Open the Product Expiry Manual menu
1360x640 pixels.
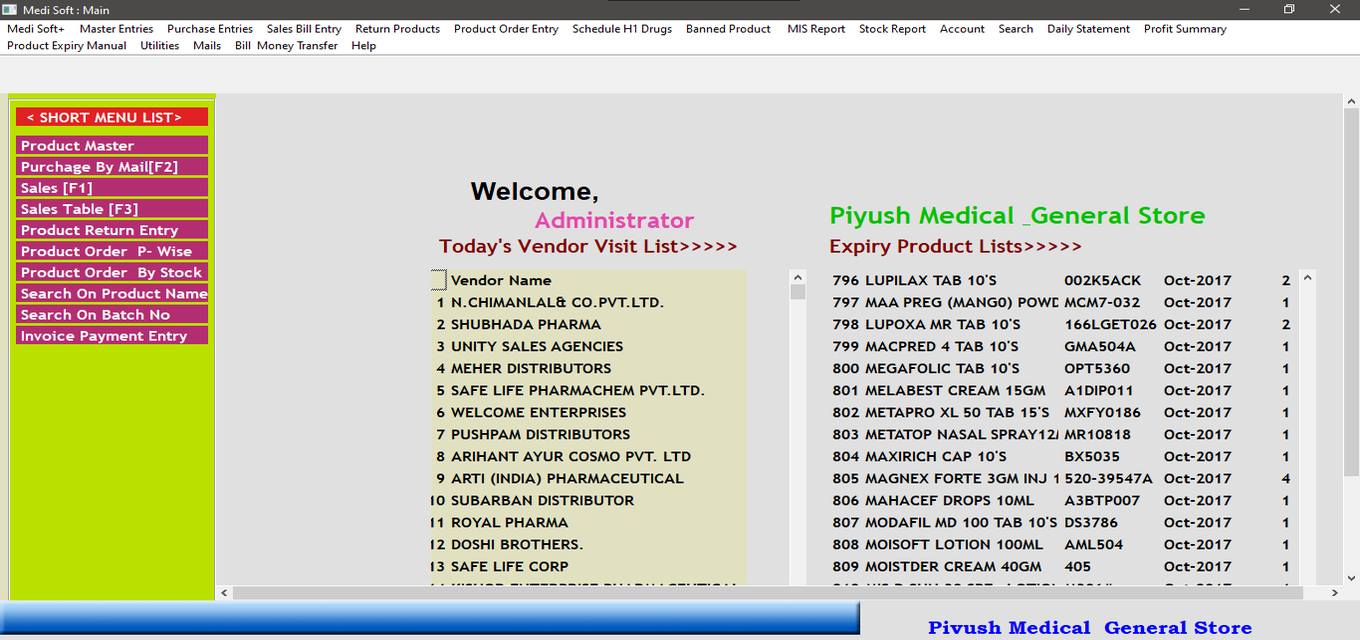click(67, 46)
